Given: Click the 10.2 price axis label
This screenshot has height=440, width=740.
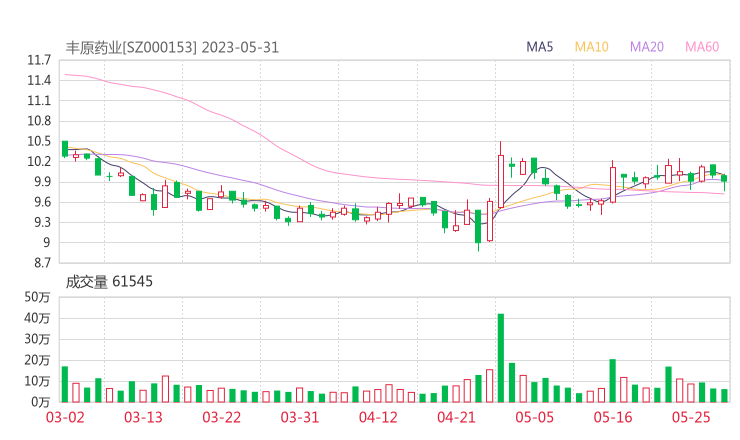Looking at the screenshot, I should [39, 161].
